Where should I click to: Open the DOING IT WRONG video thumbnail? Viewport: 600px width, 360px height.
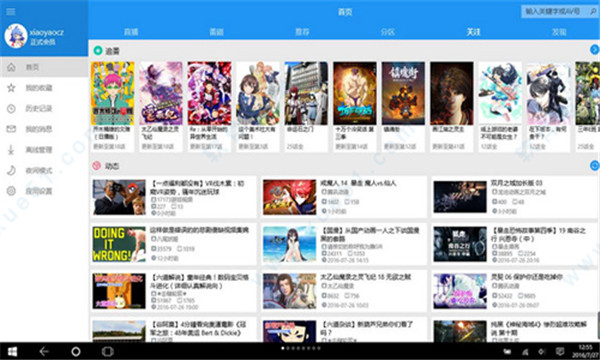click(119, 244)
